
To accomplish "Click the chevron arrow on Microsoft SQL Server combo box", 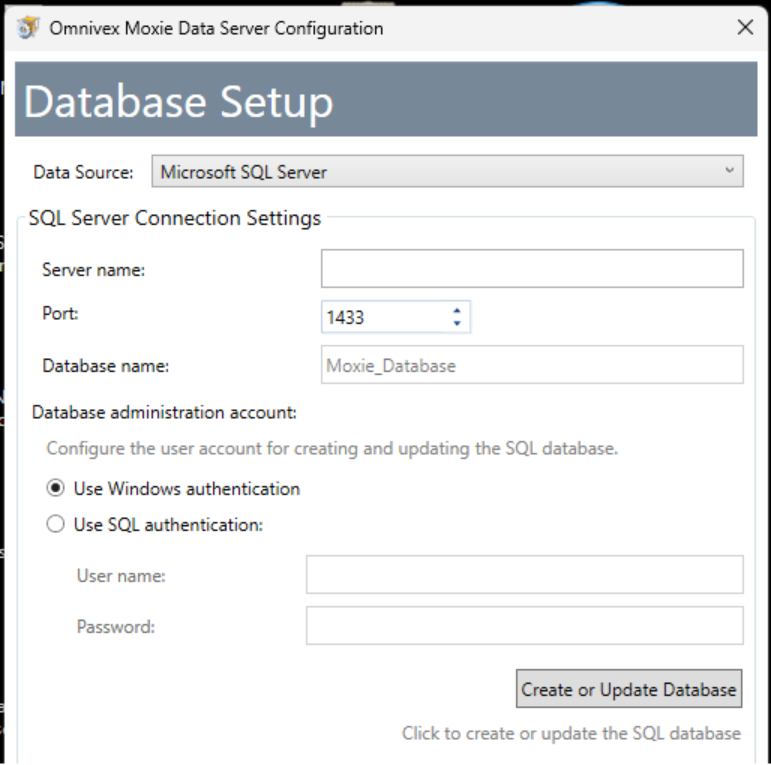I will pos(729,172).
